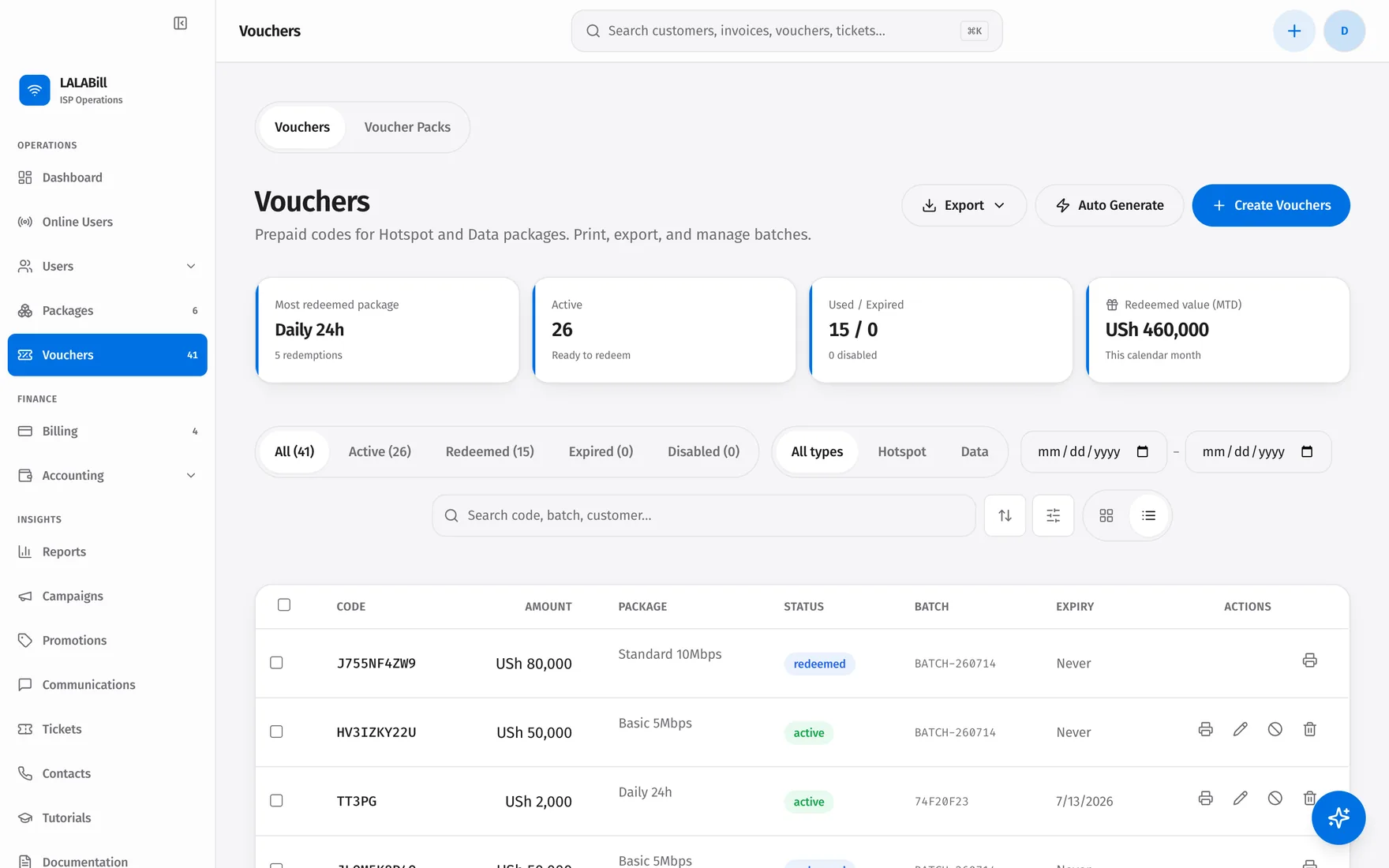
Task: Filter by Data type
Action: click(974, 451)
